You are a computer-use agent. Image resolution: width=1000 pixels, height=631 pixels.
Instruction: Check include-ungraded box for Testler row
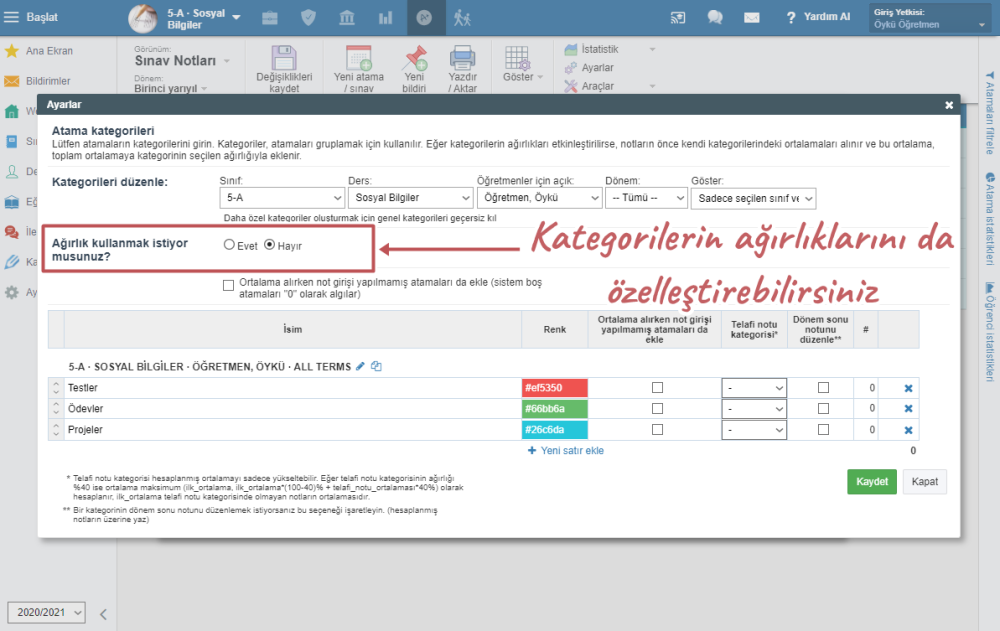point(658,387)
